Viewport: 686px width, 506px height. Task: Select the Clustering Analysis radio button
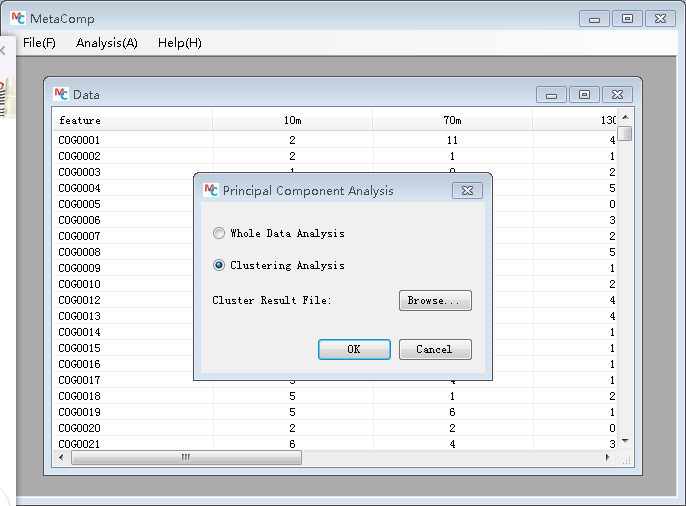coord(219,265)
